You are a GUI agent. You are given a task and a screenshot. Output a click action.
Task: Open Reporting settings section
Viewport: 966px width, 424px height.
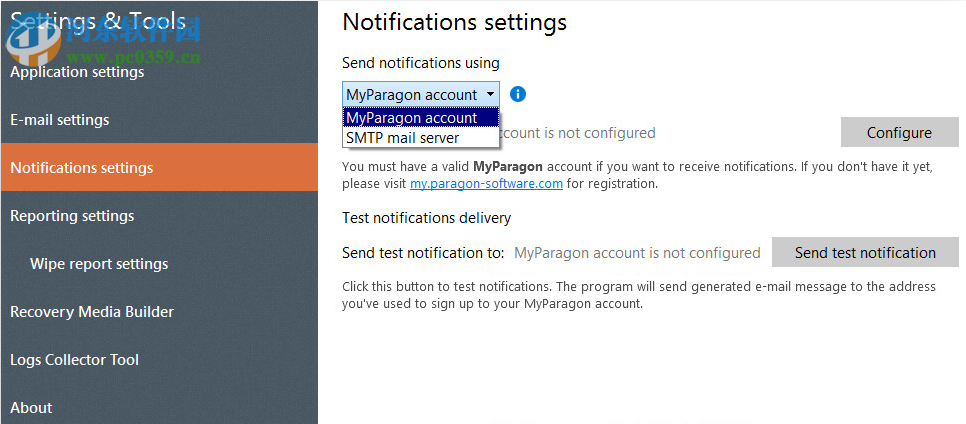click(72, 216)
